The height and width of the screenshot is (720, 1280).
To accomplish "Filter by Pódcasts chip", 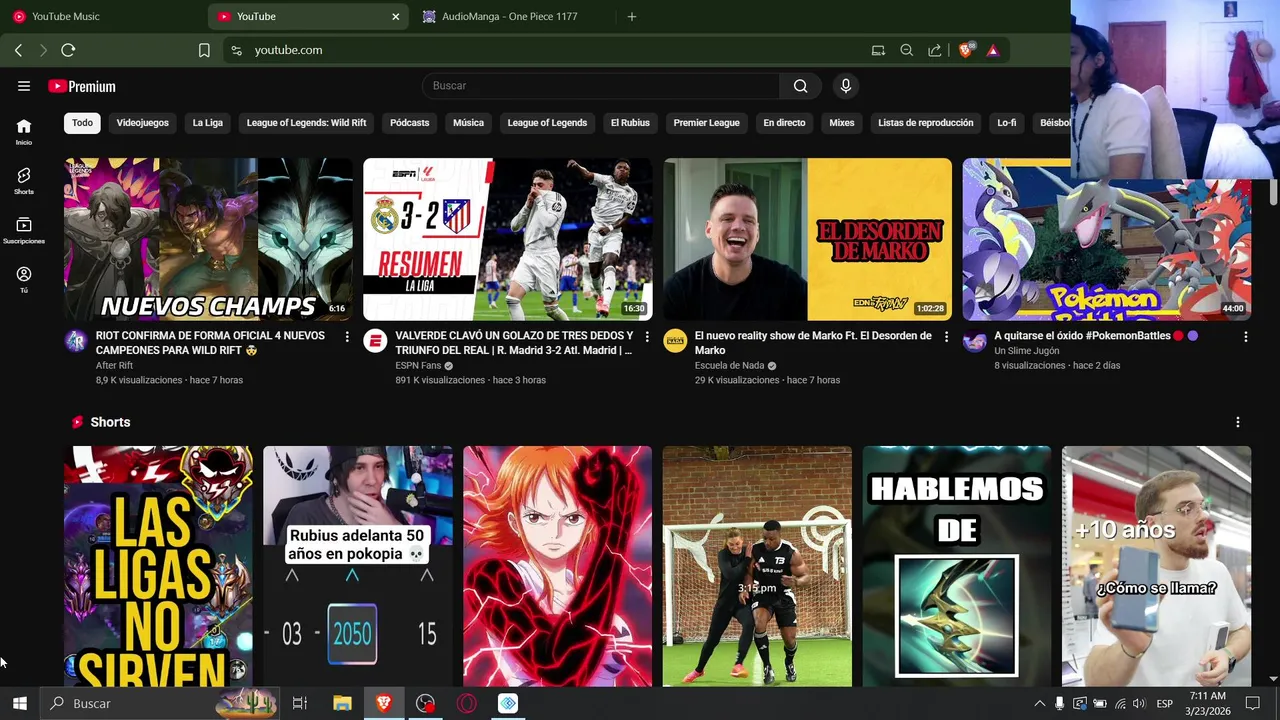I will click(x=410, y=123).
